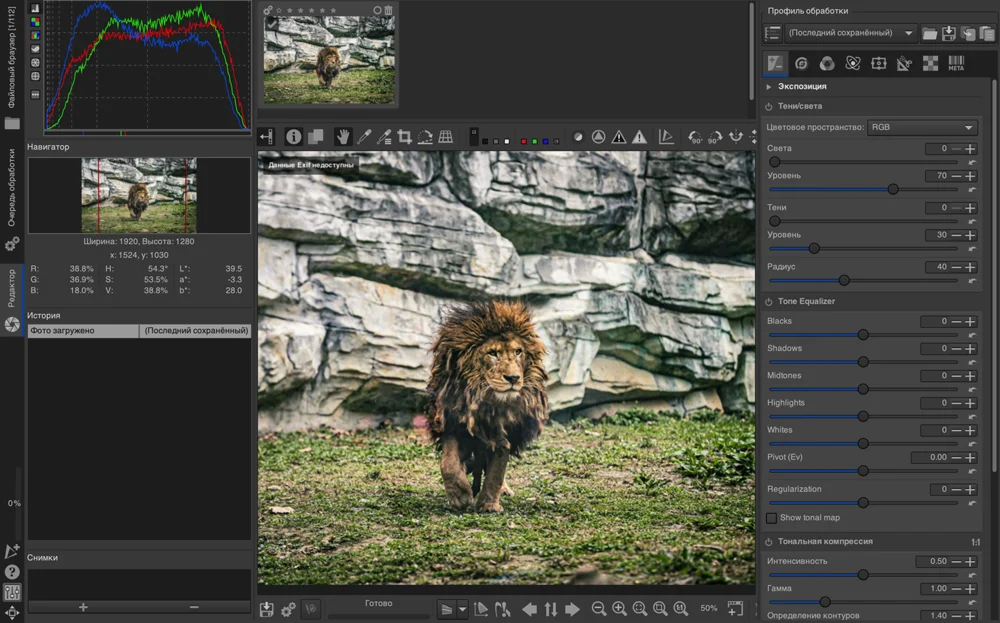This screenshot has height=623, width=1000.
Task: Choose the straighten/rotate line tool
Action: (x=425, y=136)
